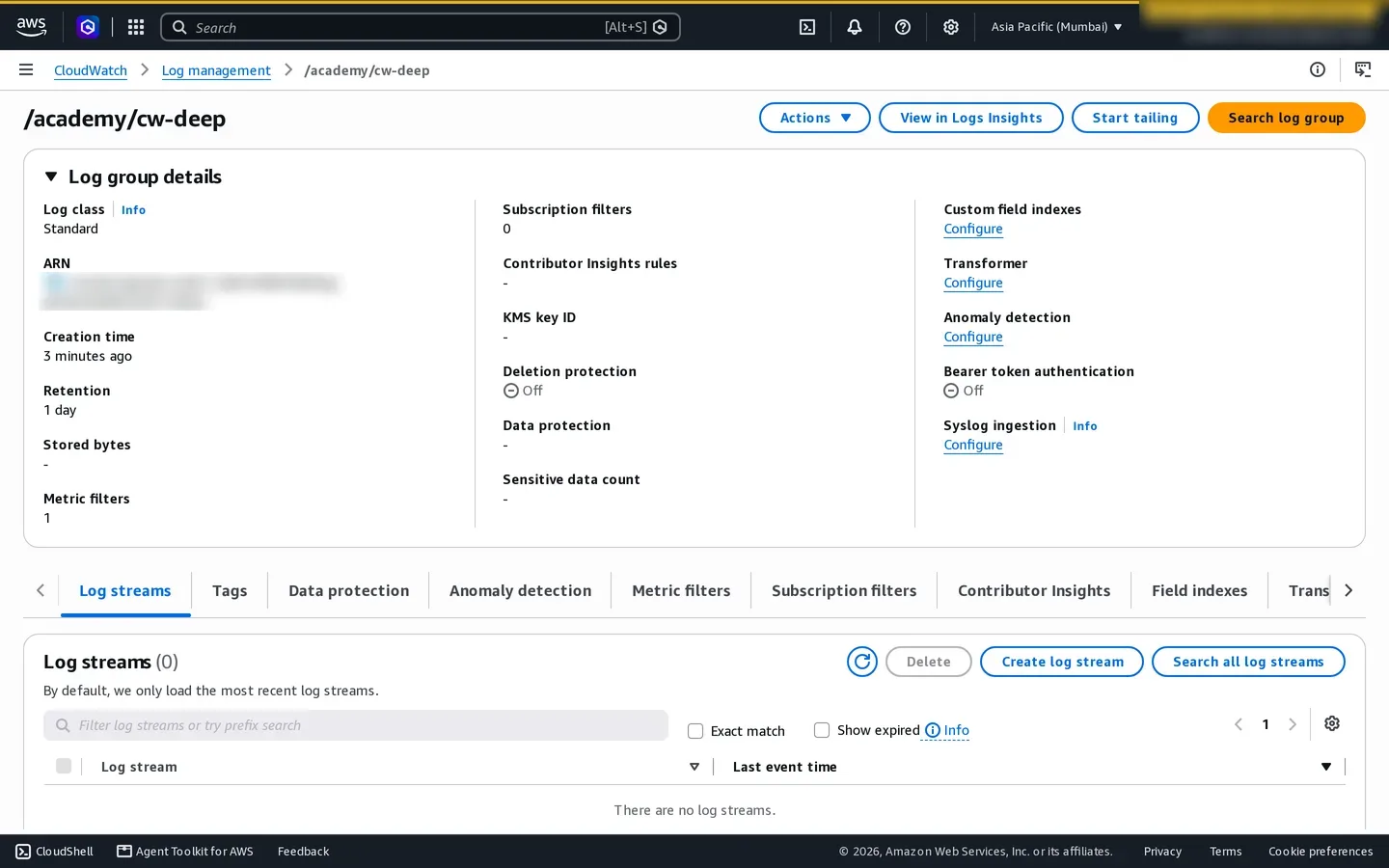This screenshot has height=868, width=1389.
Task: Go to next page of log streams
Action: [1293, 724]
